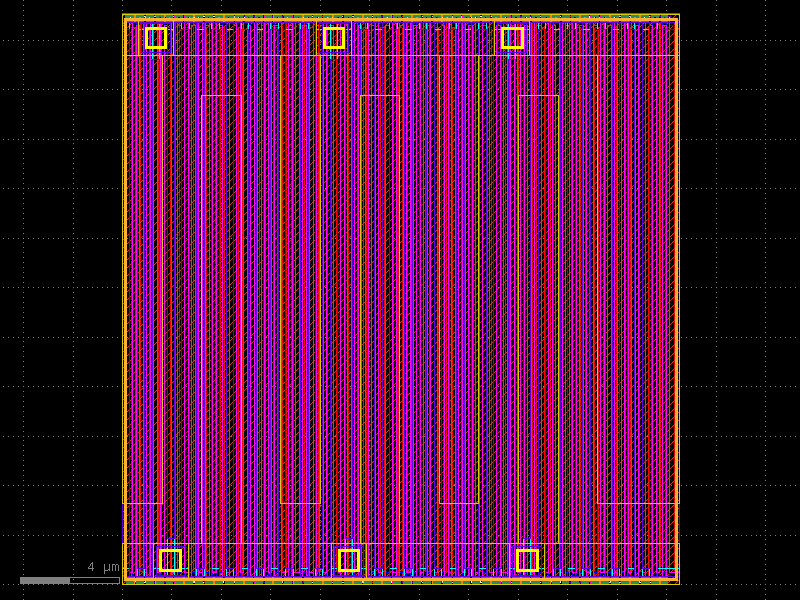Click the layout center region

coord(400,300)
